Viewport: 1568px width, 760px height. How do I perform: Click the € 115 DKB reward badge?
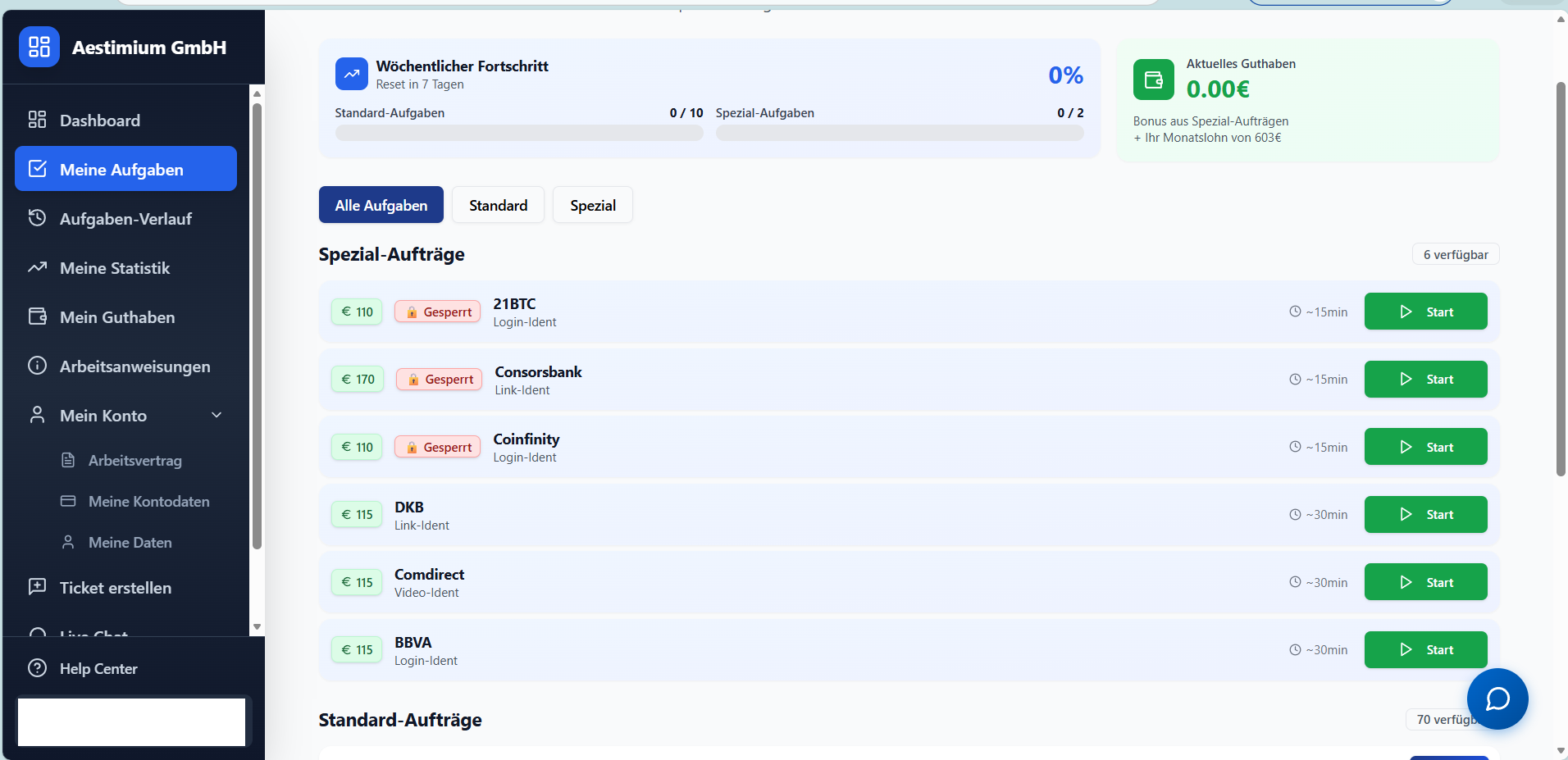[x=357, y=514]
